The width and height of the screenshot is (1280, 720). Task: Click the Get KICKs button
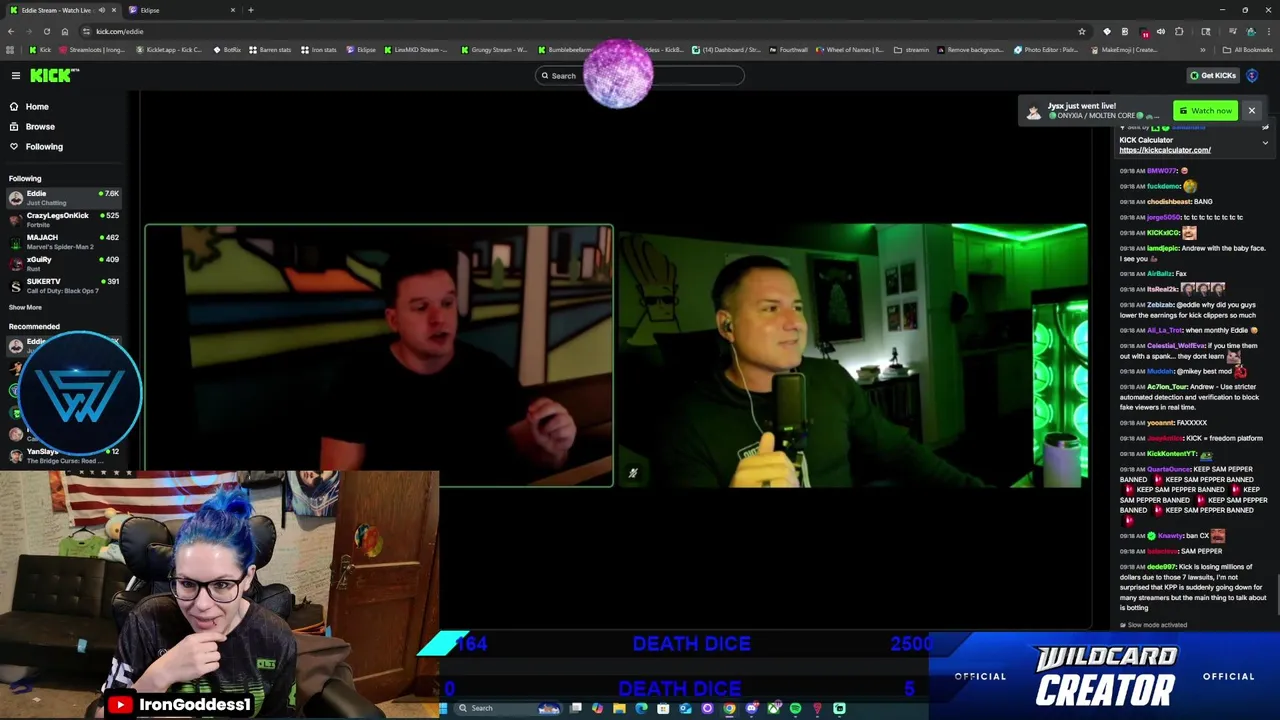click(1213, 75)
